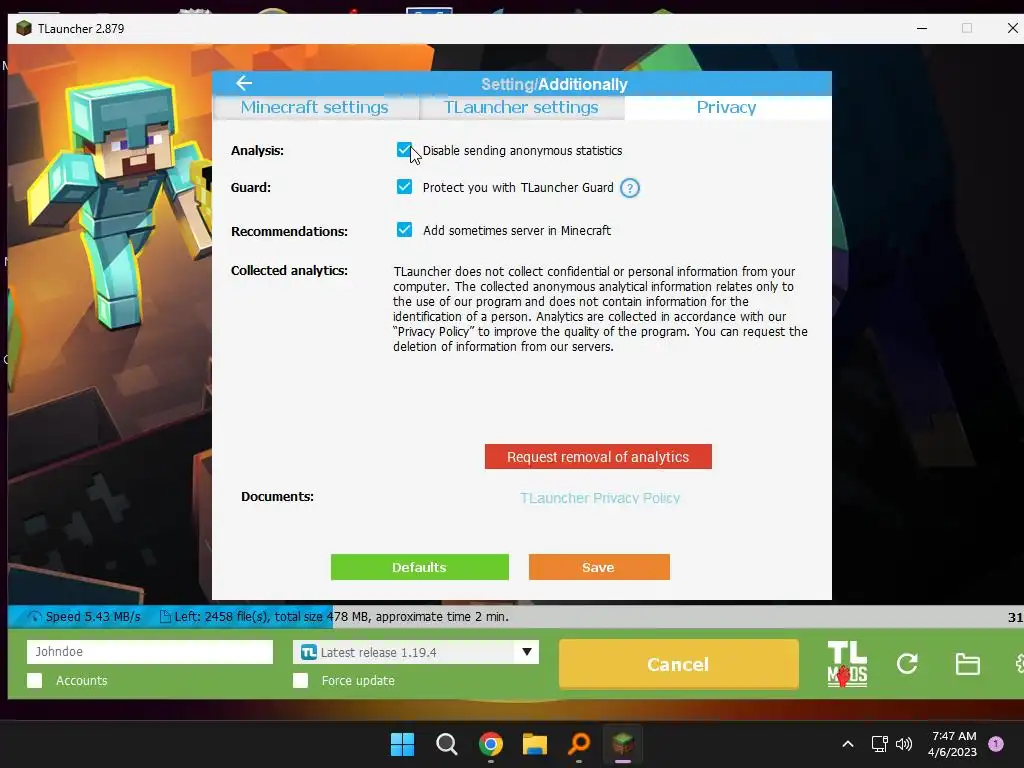1024x768 pixels.
Task: Expand the version dropdown arrow
Action: click(x=527, y=652)
